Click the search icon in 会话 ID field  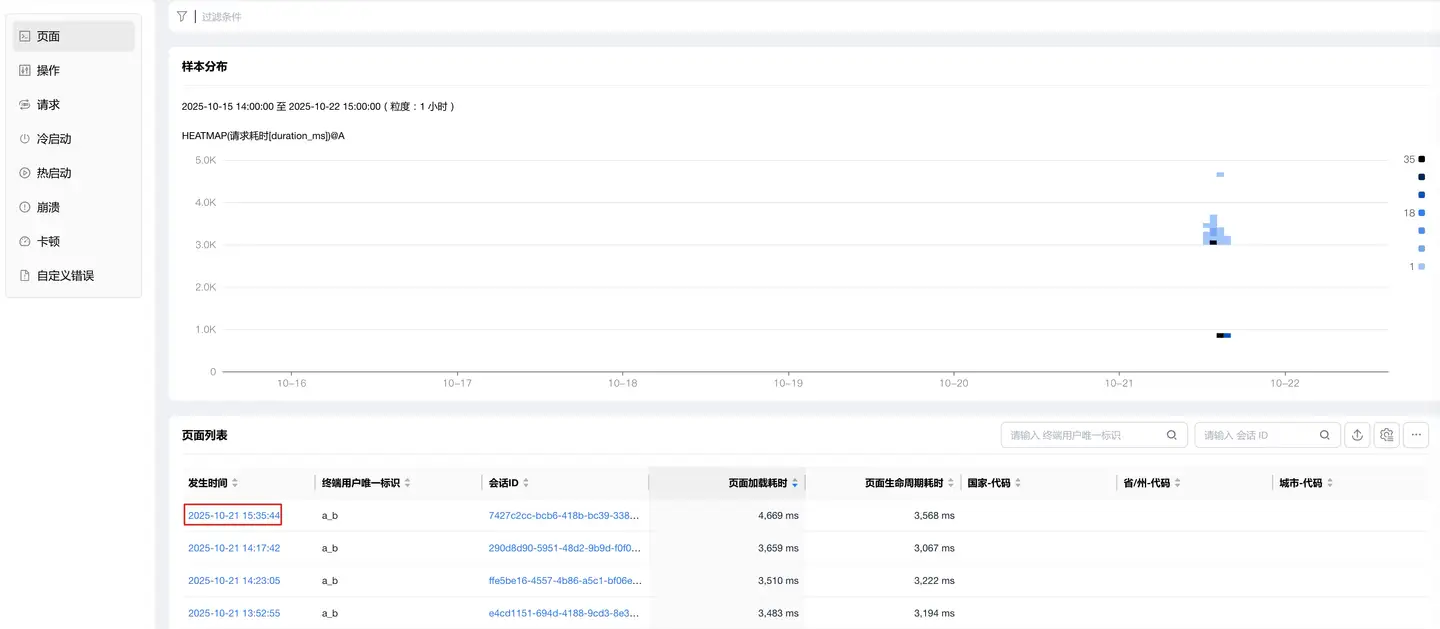1325,435
